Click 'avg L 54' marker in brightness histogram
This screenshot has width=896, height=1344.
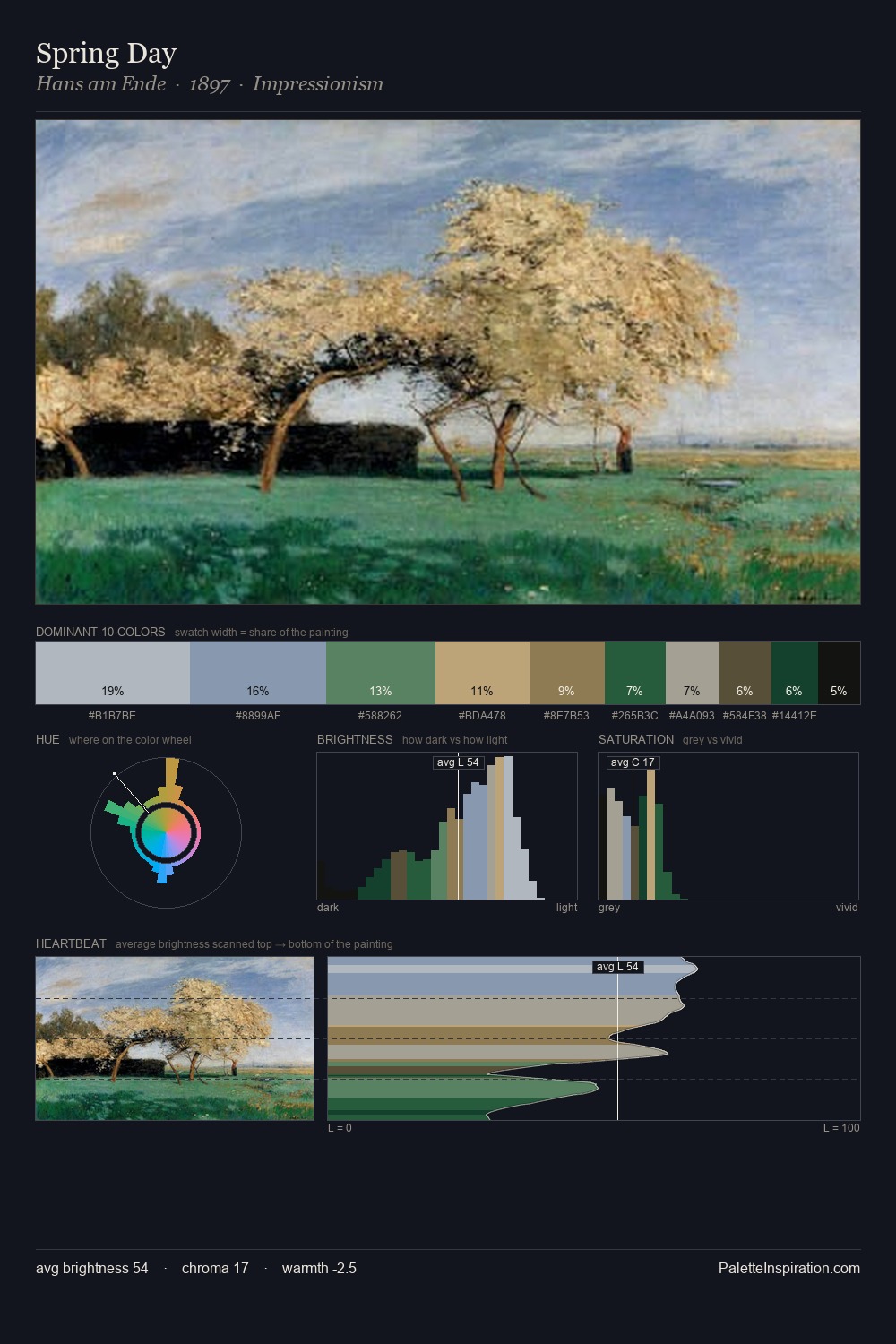[x=458, y=762]
